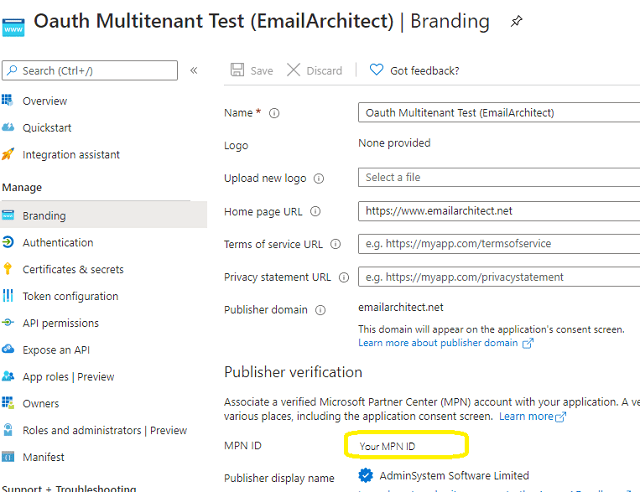This screenshot has height=492, width=640.
Task: Click the Select a file upload field
Action: 499,177
